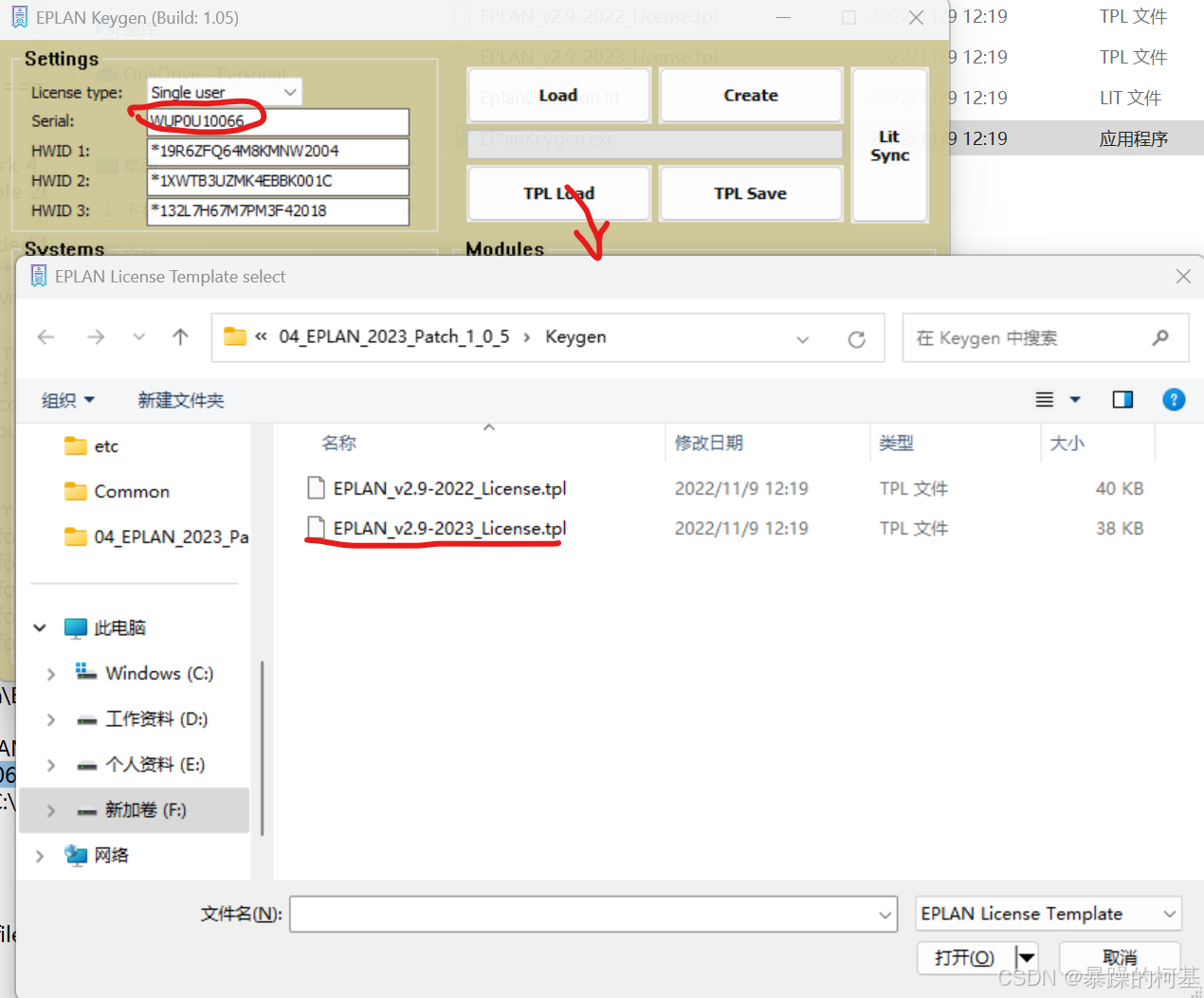Click TPL Load button in Keygen
Image resolution: width=1204 pixels, height=998 pixels.
pos(558,193)
